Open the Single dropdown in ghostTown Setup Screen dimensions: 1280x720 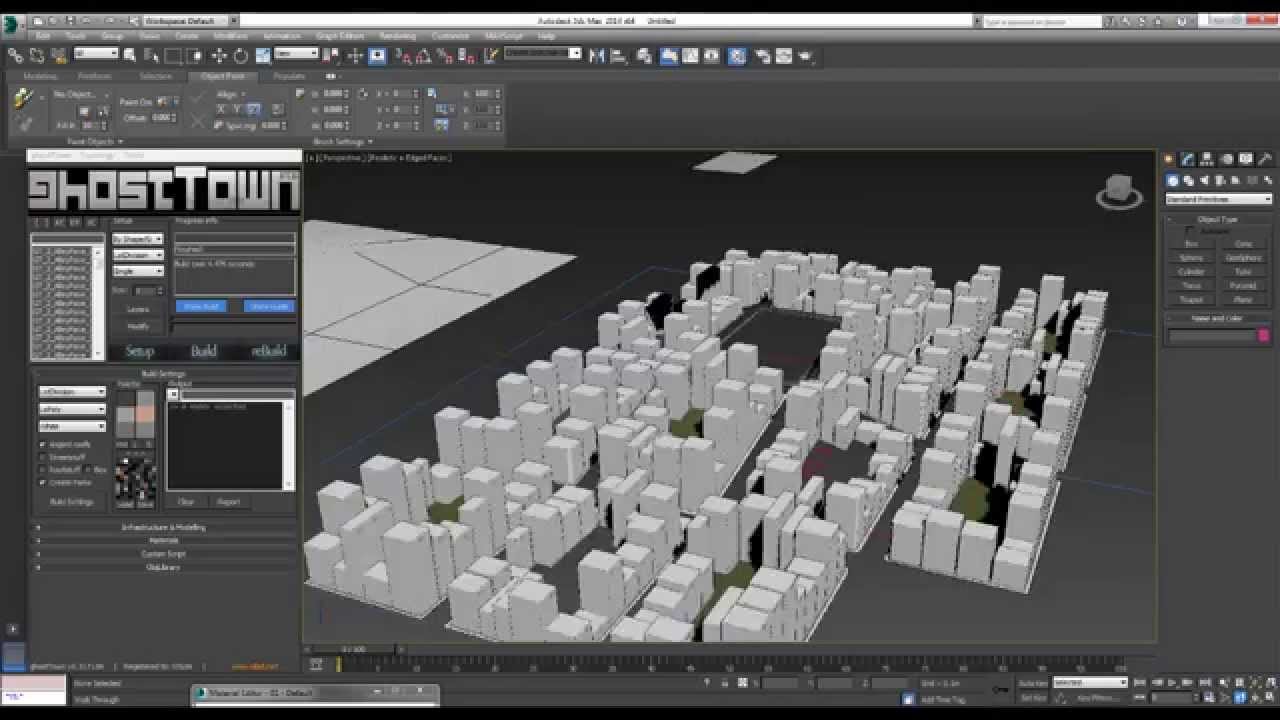(x=138, y=271)
